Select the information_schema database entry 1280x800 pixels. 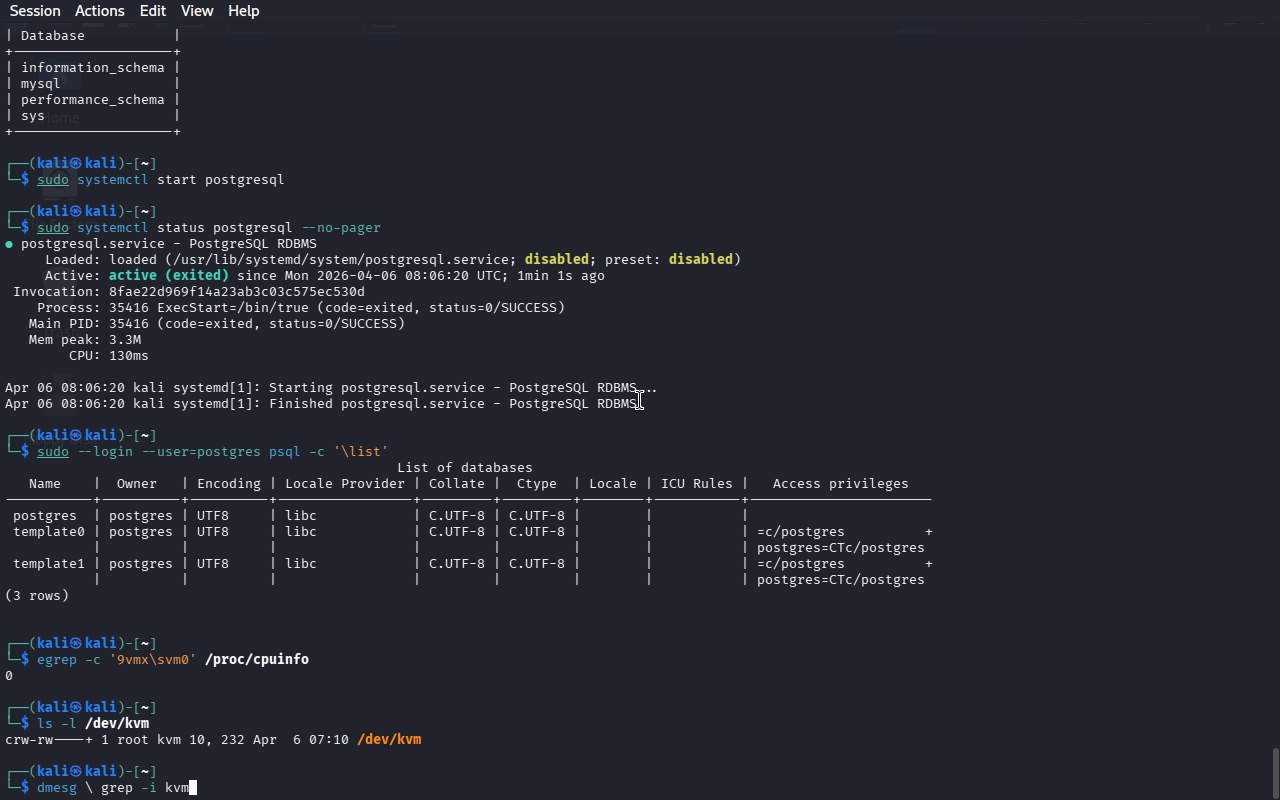(92, 68)
